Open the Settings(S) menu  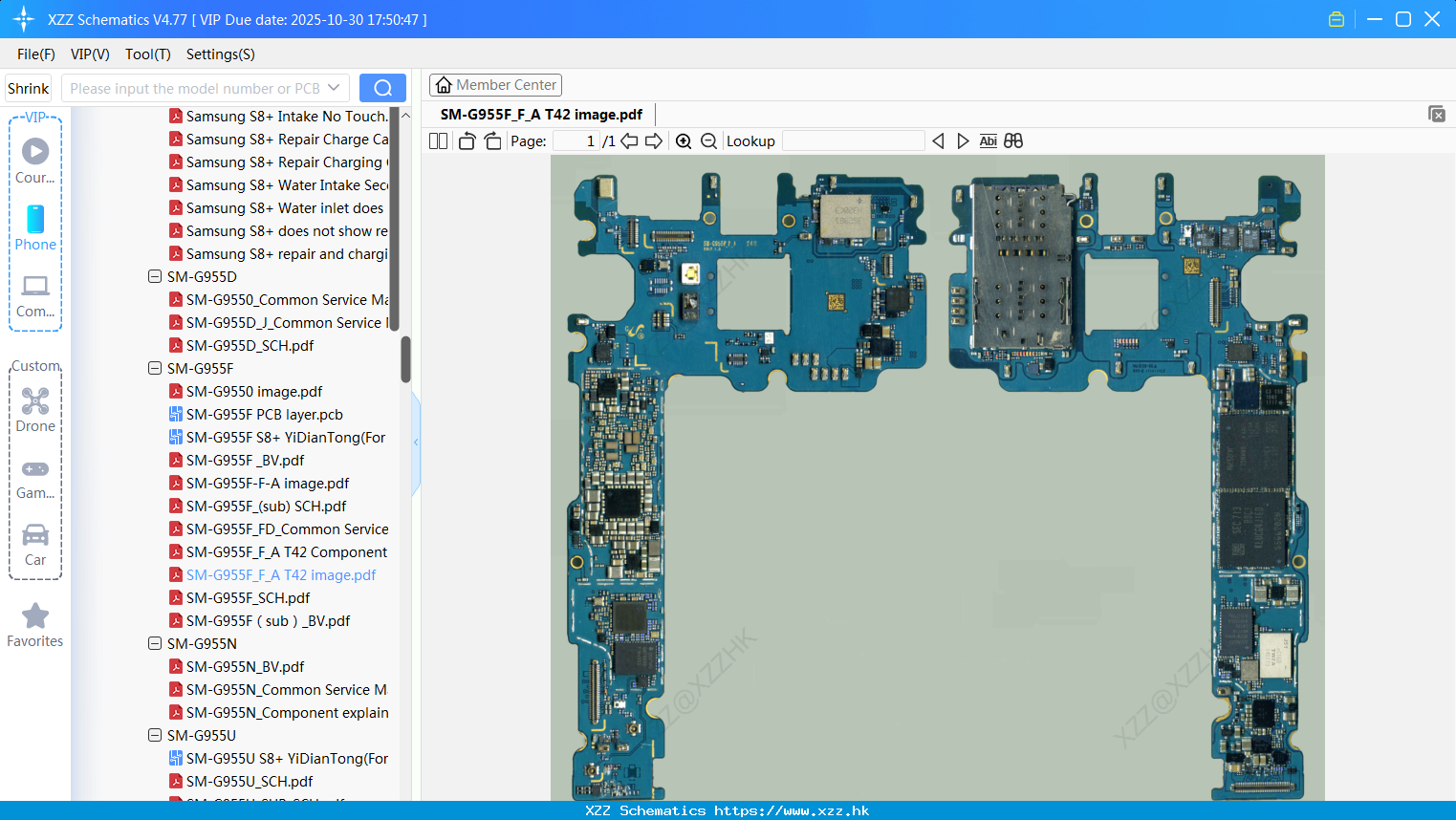click(x=221, y=54)
